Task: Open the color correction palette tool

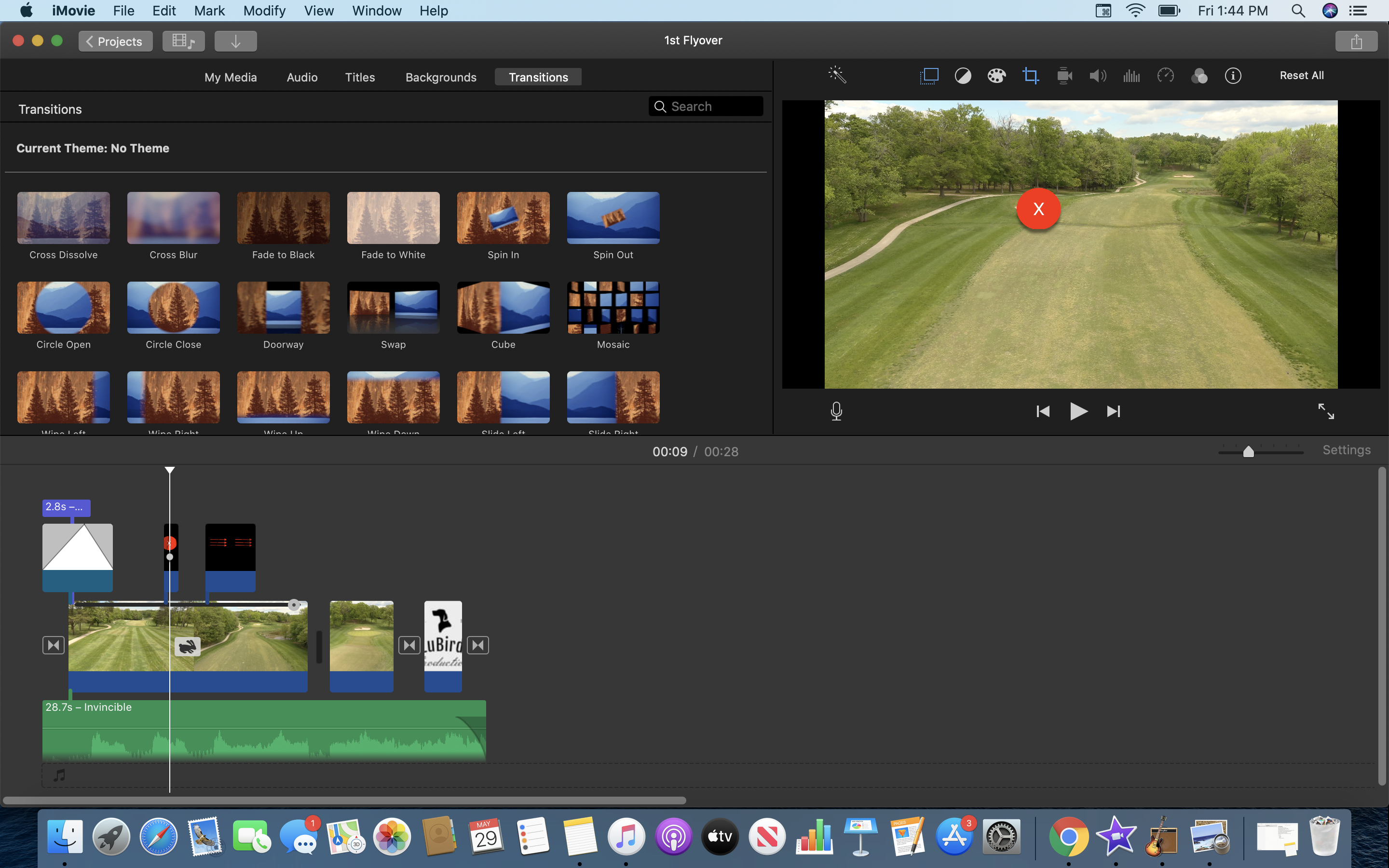Action: pos(996,76)
